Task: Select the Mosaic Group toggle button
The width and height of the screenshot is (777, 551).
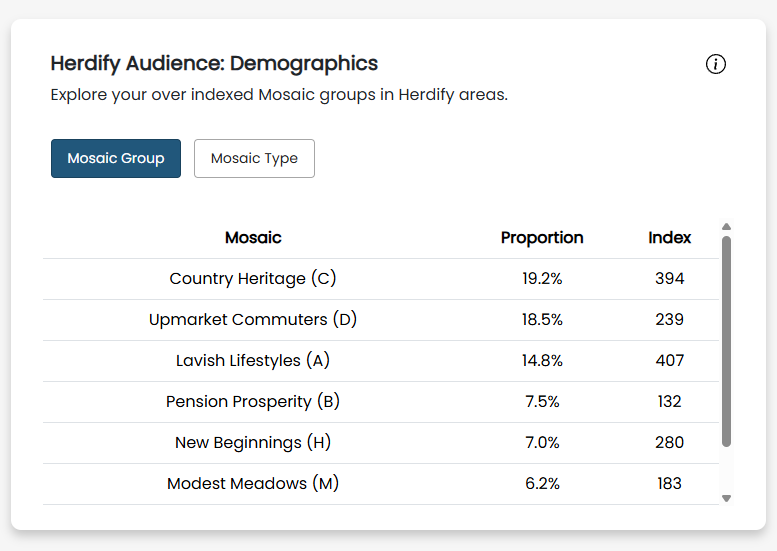Action: pyautogui.click(x=116, y=158)
